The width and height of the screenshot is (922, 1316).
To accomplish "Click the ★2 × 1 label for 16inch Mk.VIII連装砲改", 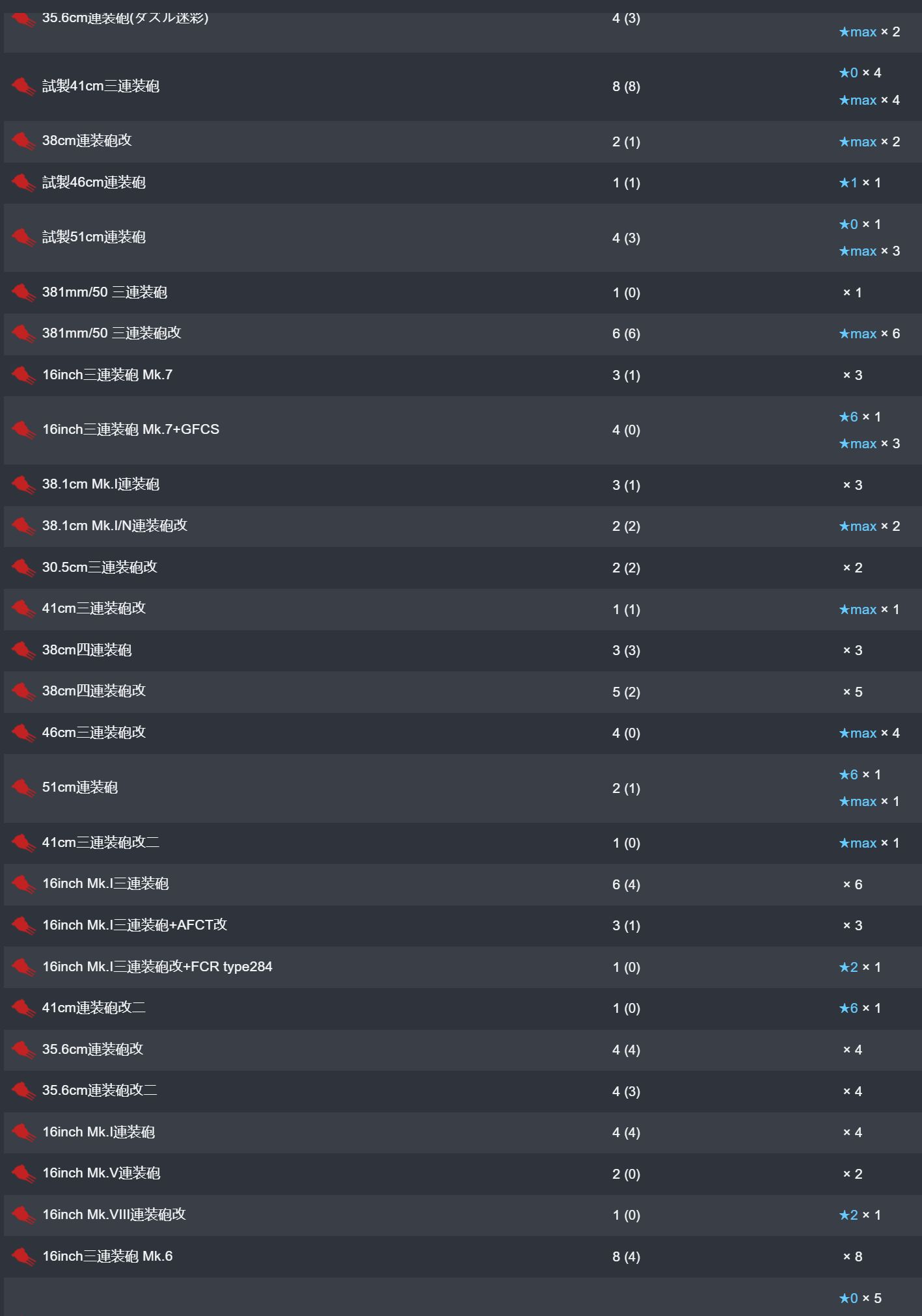I will pos(860,1215).
